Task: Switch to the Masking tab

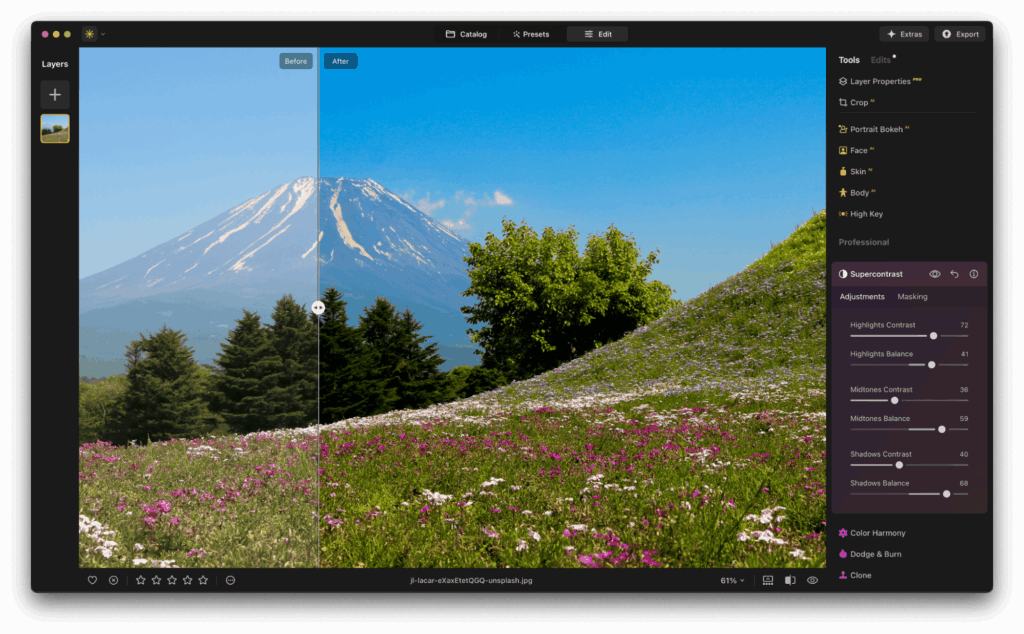Action: point(913,297)
